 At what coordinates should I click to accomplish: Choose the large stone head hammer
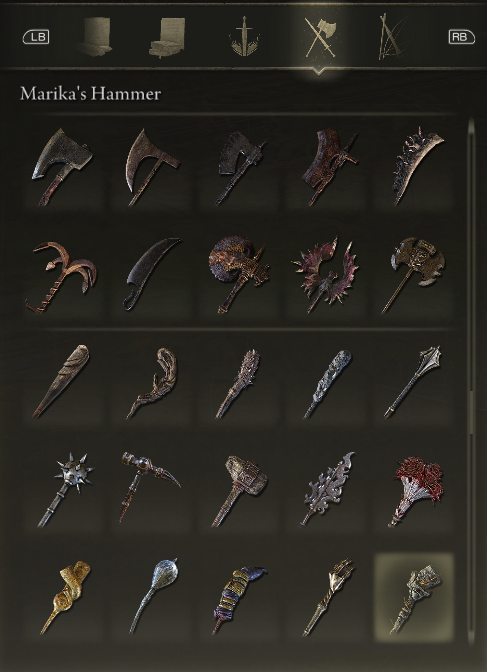click(x=239, y=490)
